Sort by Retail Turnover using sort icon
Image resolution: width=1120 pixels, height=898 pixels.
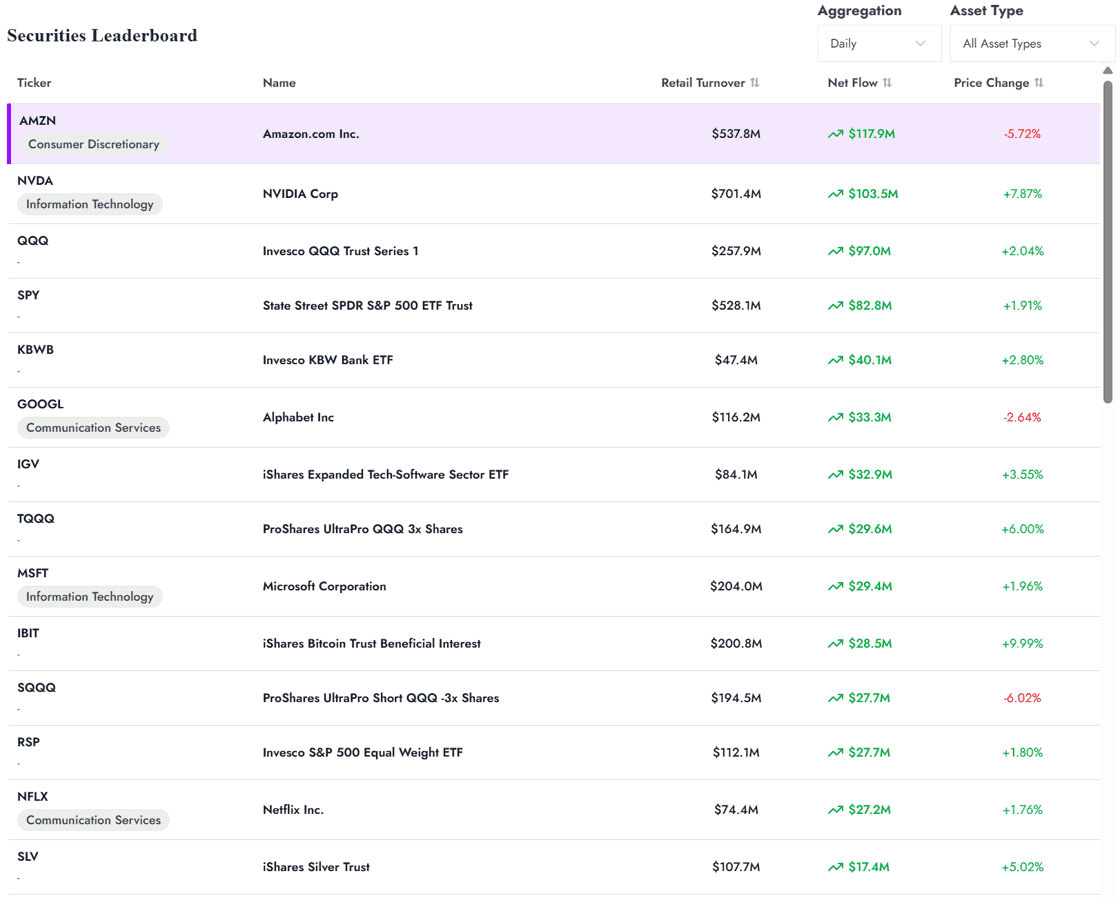pyautogui.click(x=755, y=83)
